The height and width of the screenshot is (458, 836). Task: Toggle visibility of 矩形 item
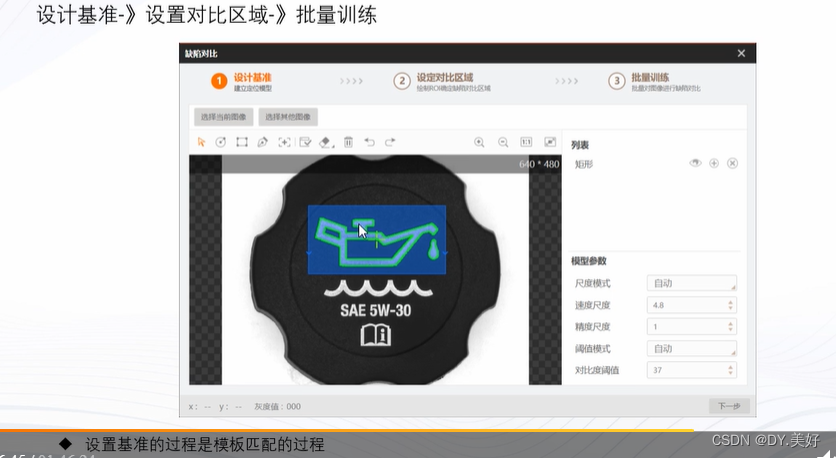695,163
